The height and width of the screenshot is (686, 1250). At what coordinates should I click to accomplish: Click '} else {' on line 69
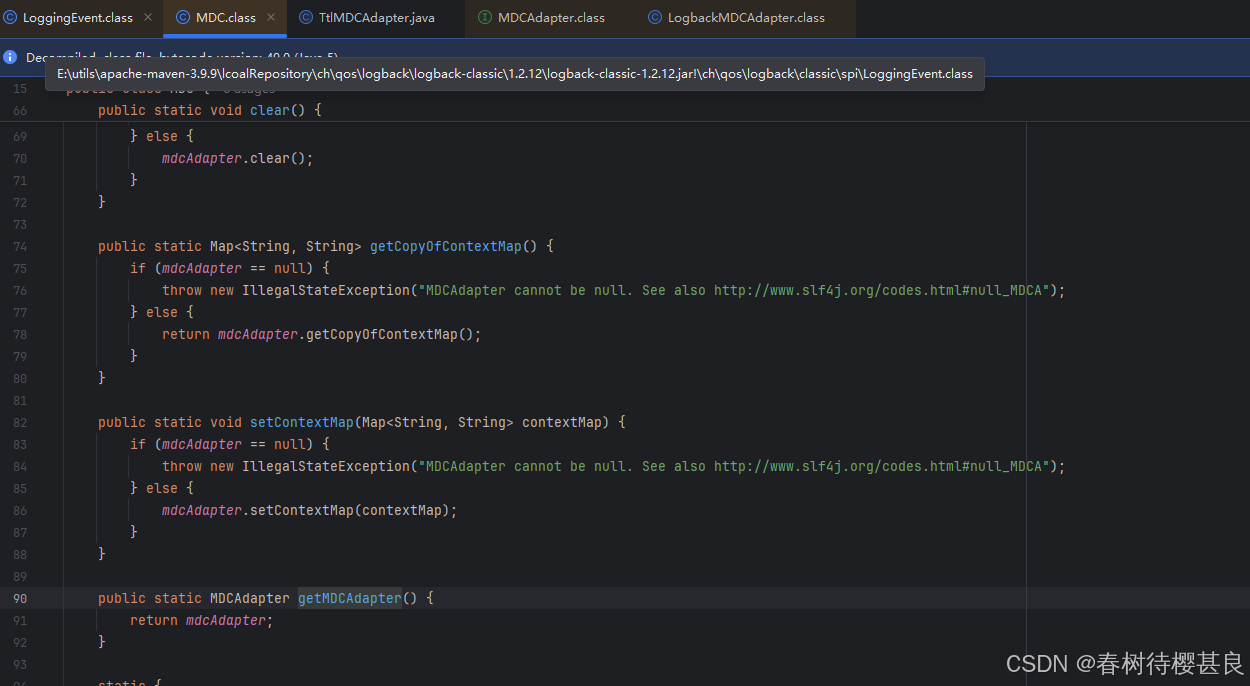[162, 136]
